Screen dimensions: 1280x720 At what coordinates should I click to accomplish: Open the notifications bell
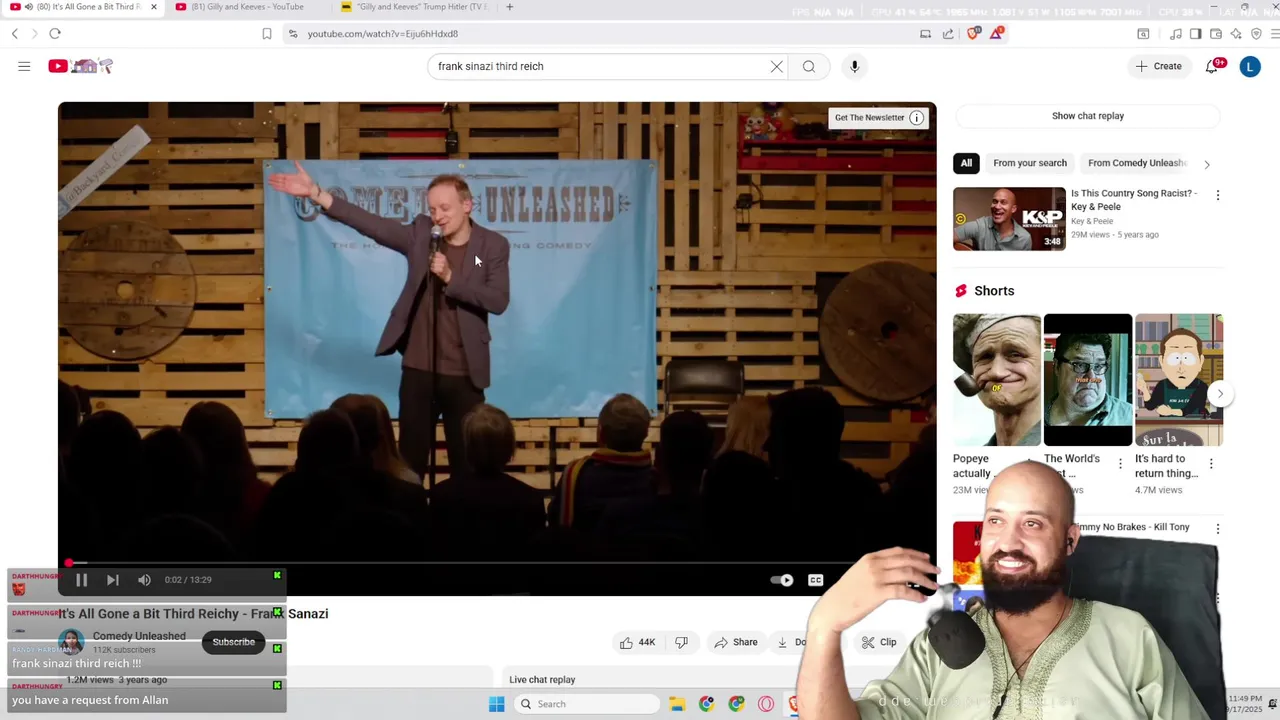click(1212, 66)
